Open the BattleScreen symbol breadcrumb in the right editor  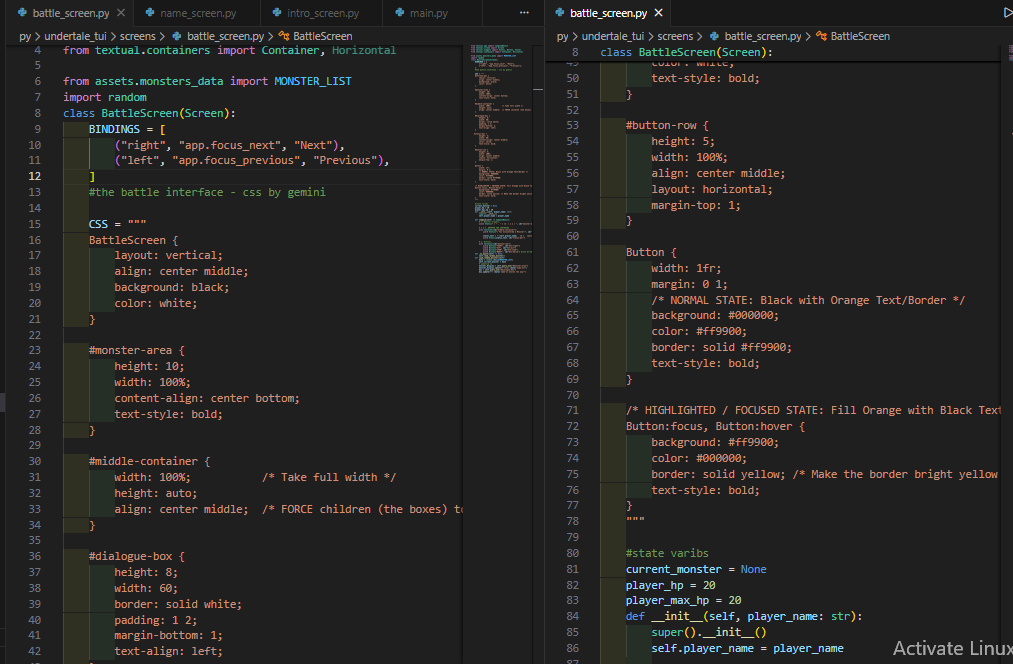859,36
